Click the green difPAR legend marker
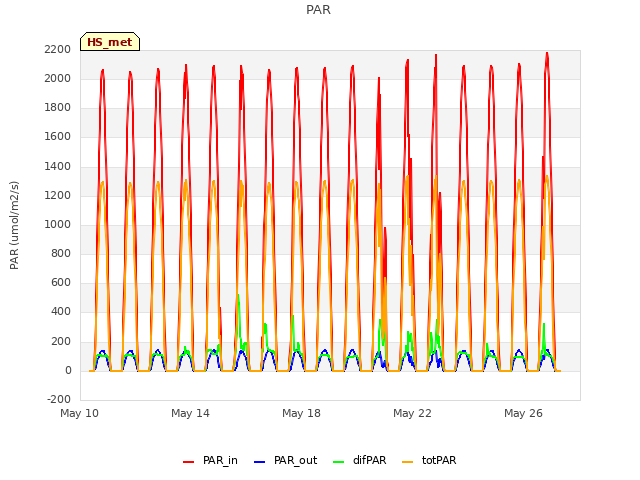640x480 pixels. [339, 462]
